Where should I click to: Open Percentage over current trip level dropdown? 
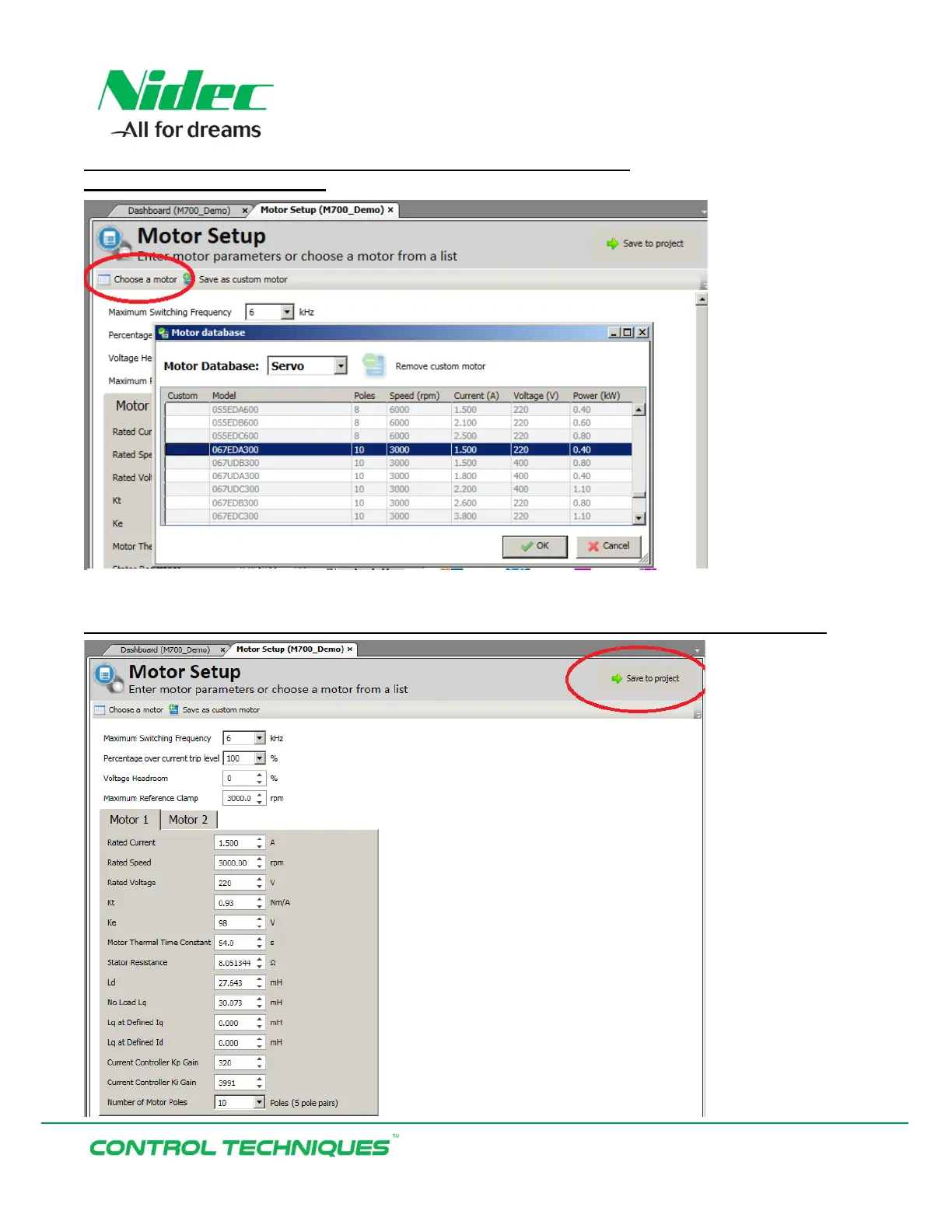click(260, 758)
